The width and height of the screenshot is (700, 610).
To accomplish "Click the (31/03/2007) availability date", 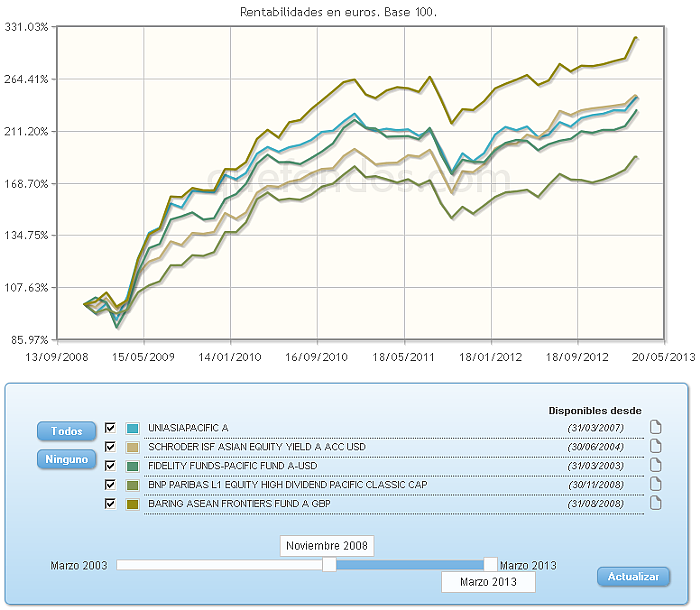I will pos(596,428).
